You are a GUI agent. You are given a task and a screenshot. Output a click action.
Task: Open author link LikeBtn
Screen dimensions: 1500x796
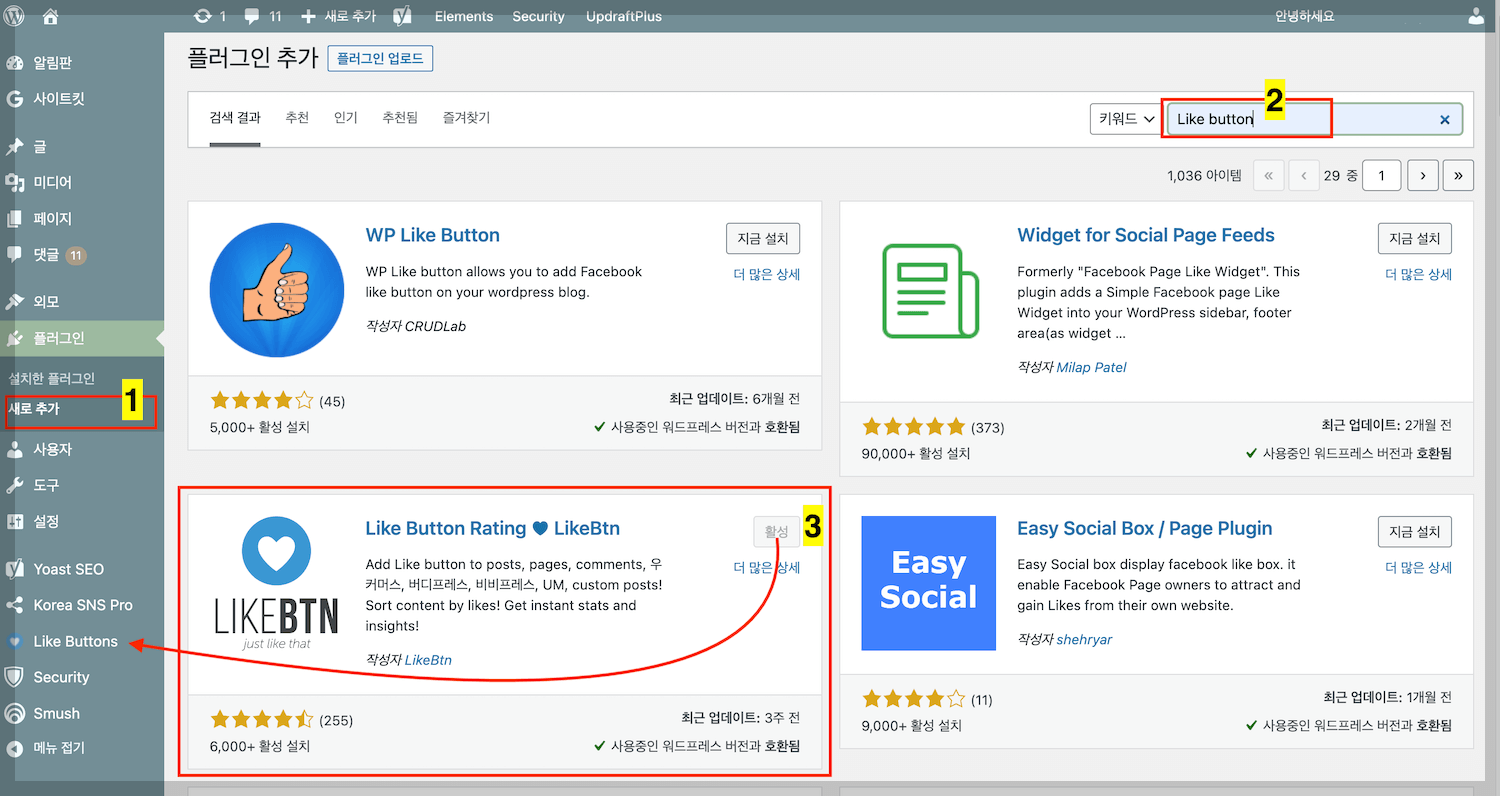click(x=429, y=660)
